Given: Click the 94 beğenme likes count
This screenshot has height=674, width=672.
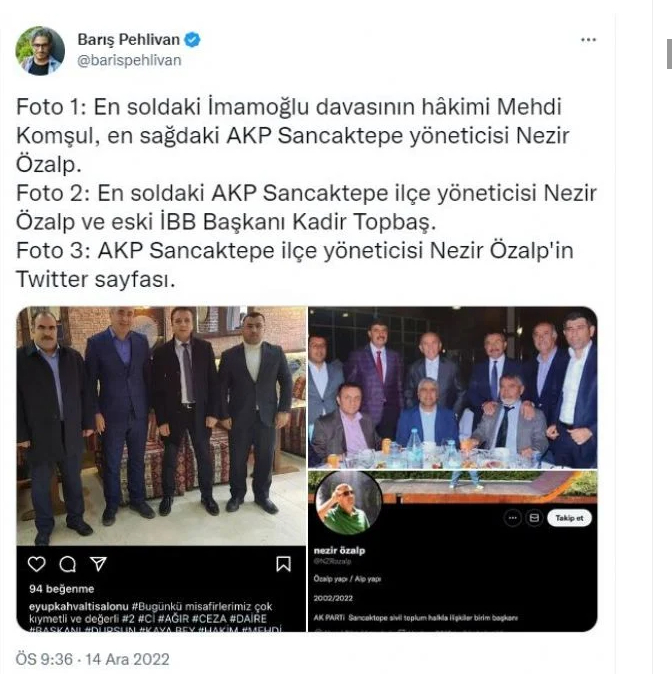Looking at the screenshot, I should click(61, 589).
